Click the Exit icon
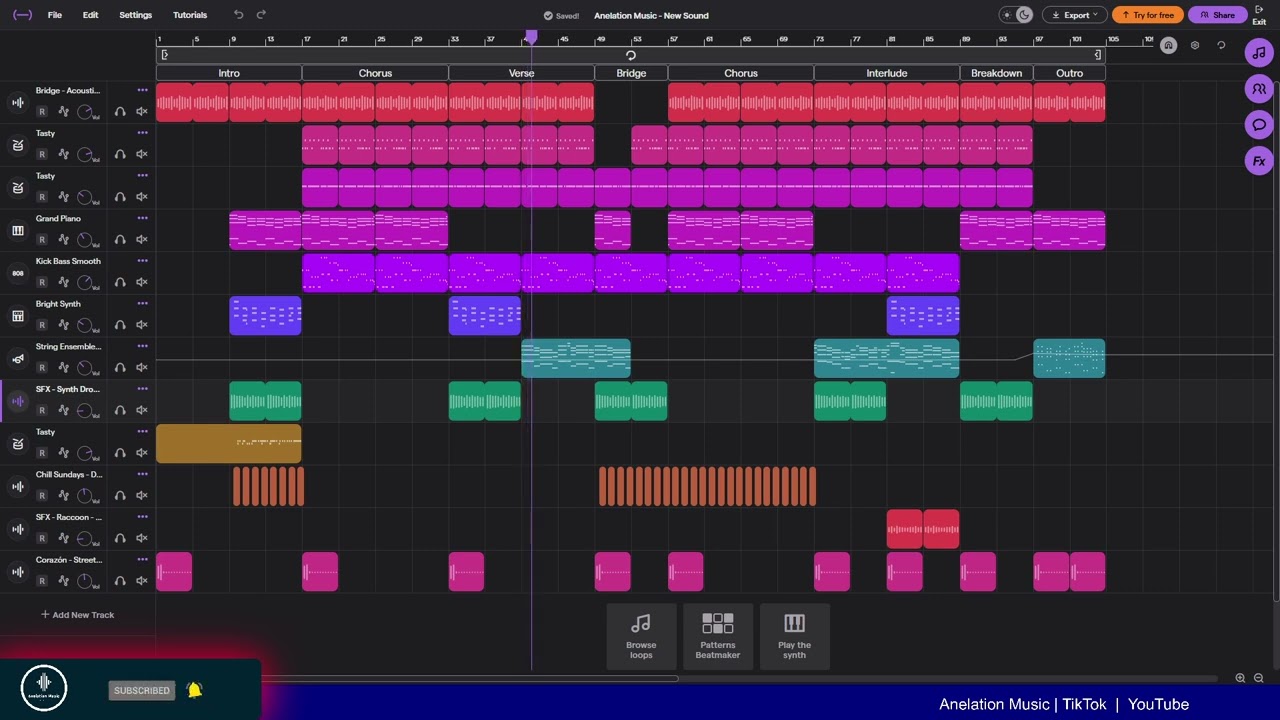The height and width of the screenshot is (720, 1280). [1259, 14]
